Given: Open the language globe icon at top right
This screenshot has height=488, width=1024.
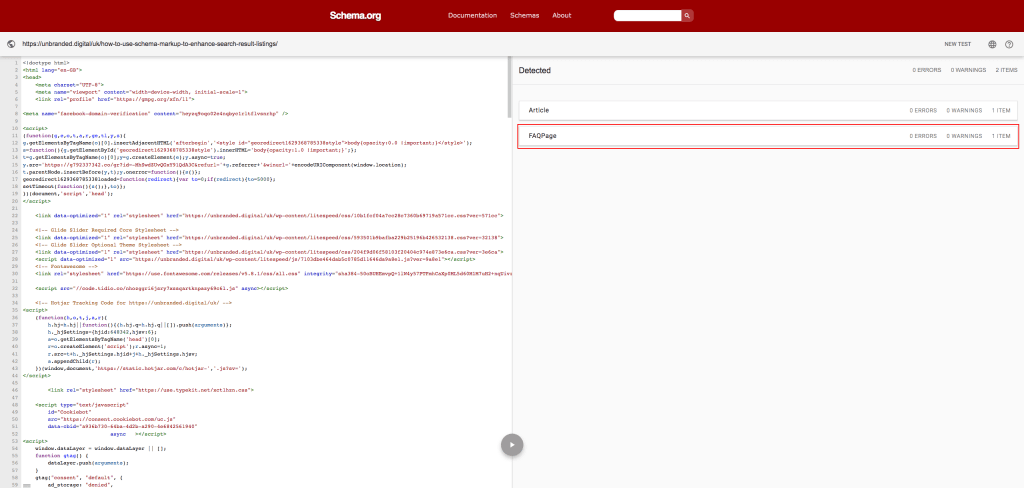Looking at the screenshot, I should click(x=992, y=44).
